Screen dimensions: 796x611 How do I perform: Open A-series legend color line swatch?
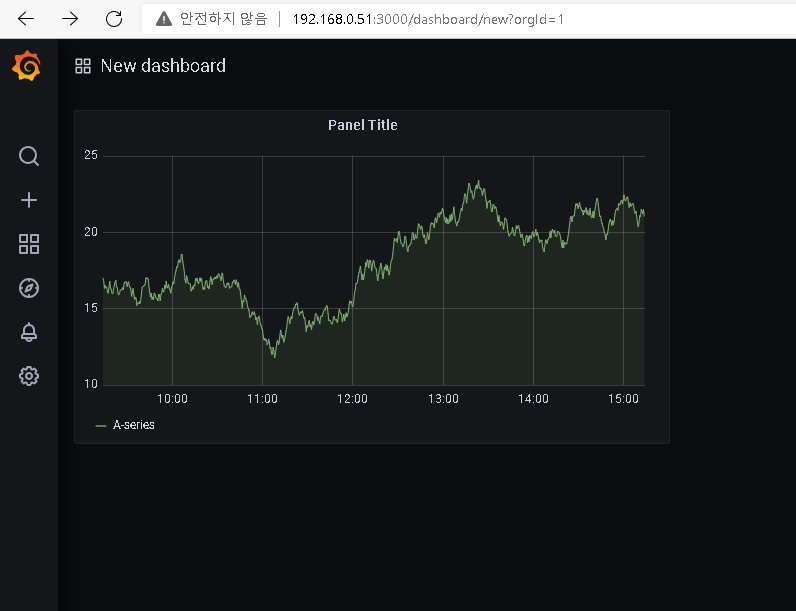[101, 426]
